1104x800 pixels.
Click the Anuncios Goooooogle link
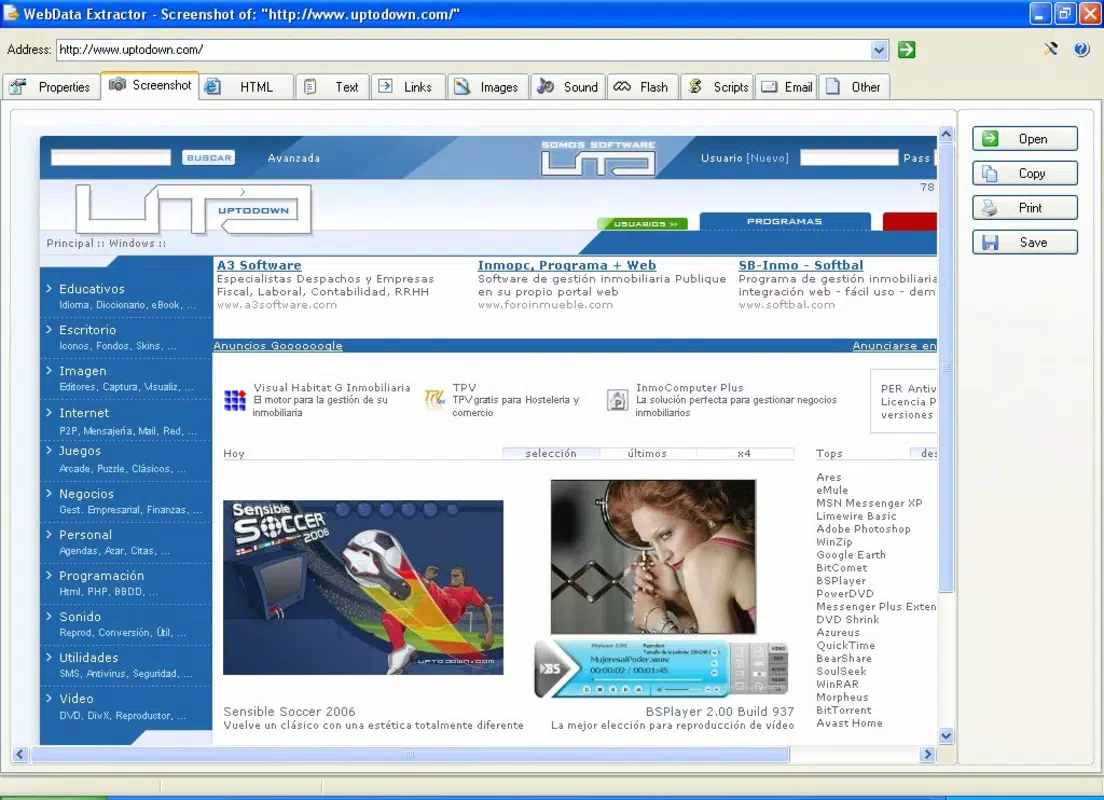(278, 346)
